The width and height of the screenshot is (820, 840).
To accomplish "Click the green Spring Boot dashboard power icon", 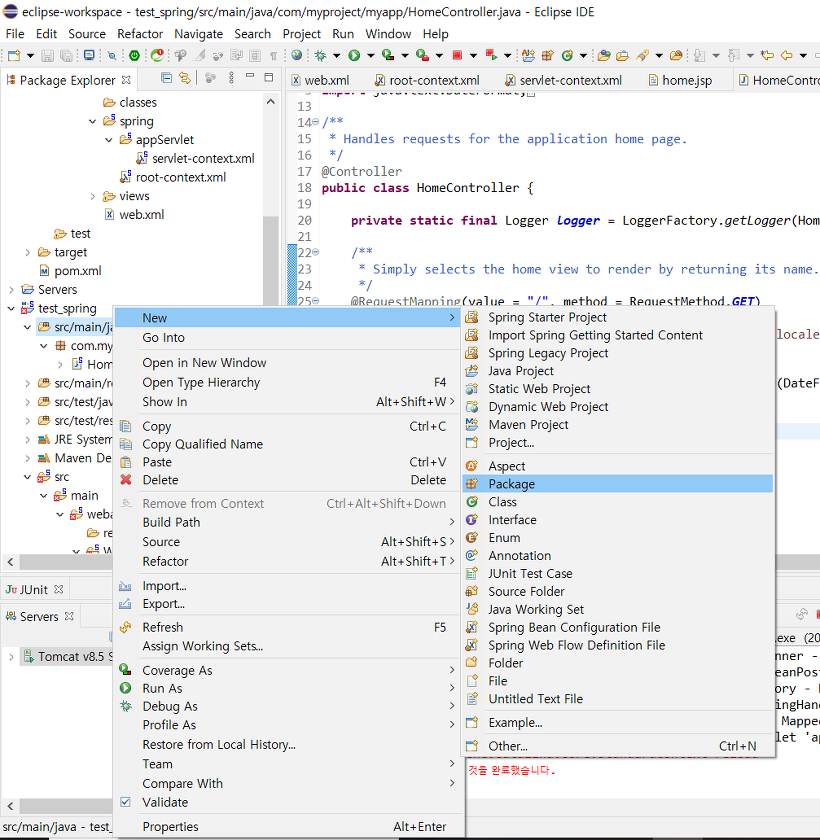I will pyautogui.click(x=134, y=55).
